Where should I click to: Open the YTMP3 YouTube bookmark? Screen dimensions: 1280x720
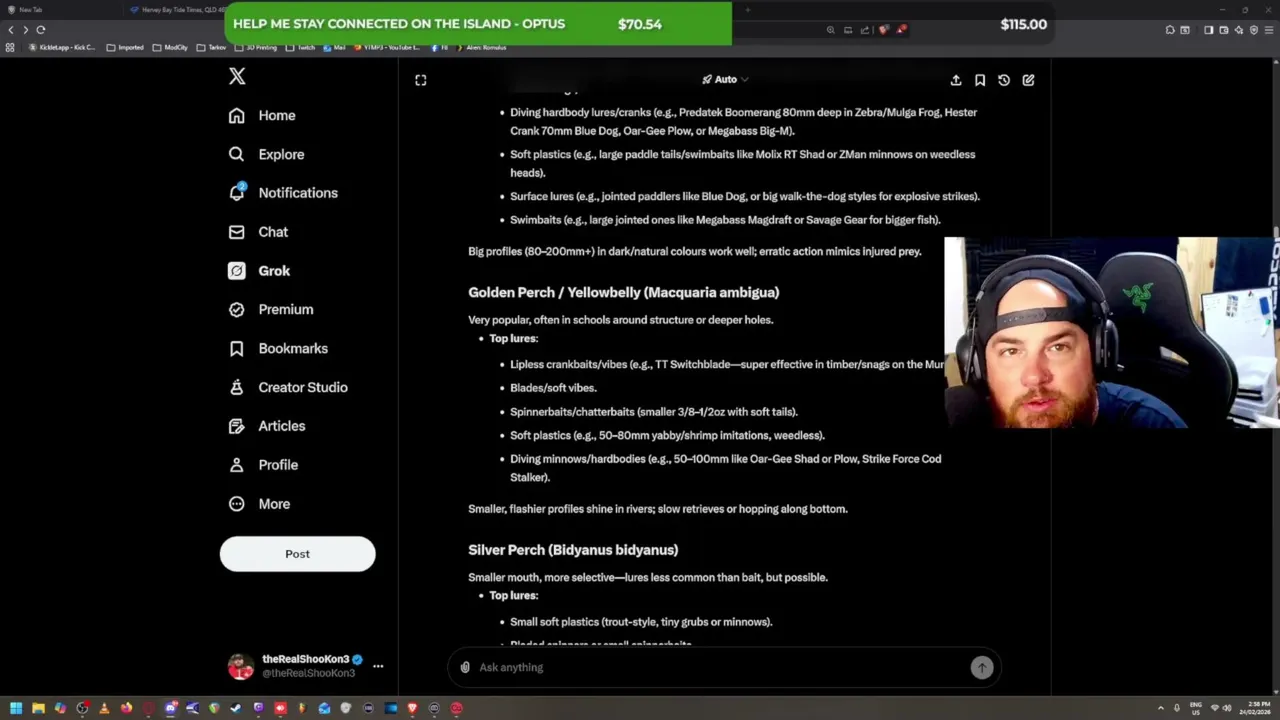tap(389, 47)
